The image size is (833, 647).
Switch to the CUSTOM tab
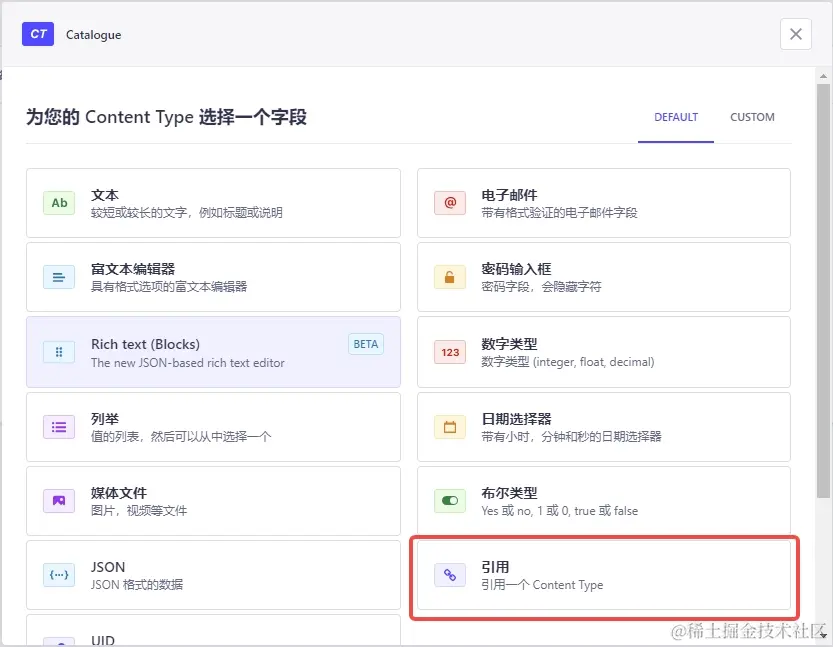752,117
